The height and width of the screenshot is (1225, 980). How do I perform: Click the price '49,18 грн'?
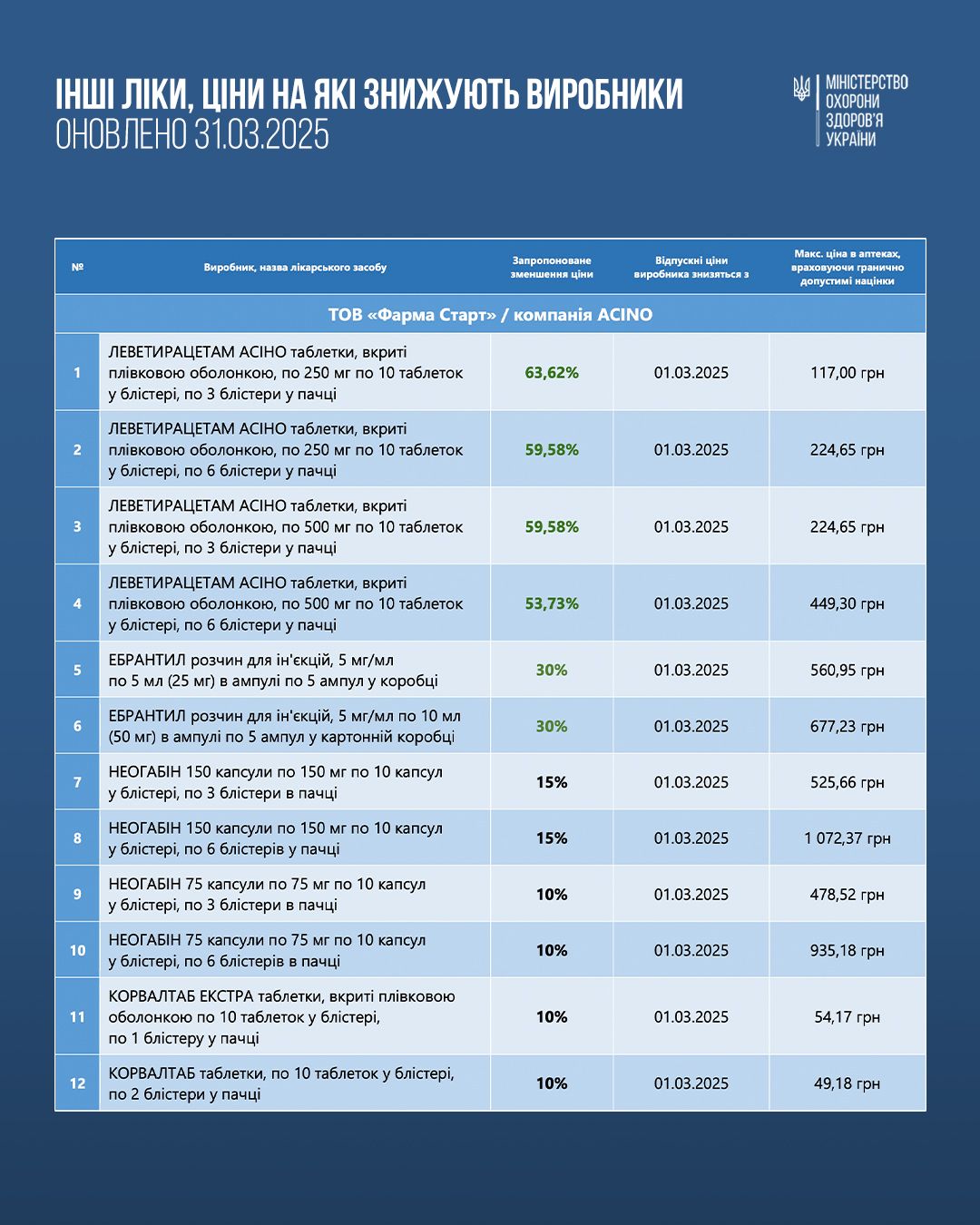coord(848,1083)
